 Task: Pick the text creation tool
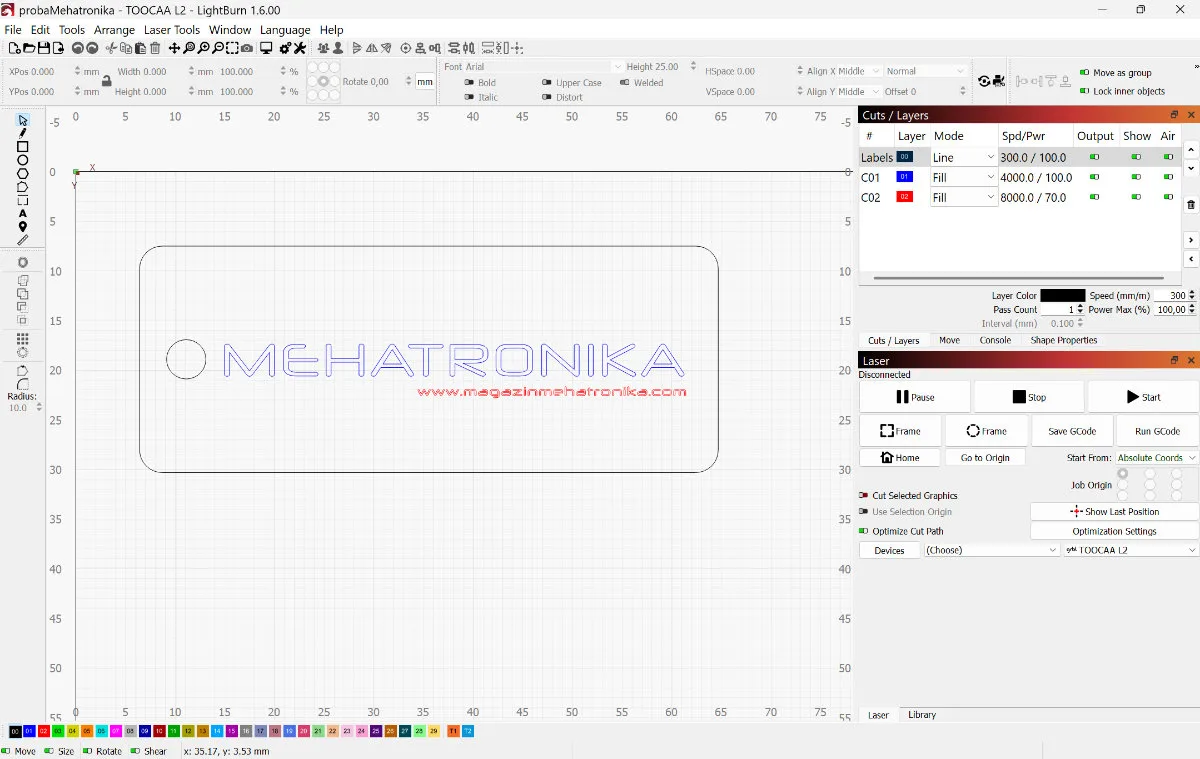(23, 214)
